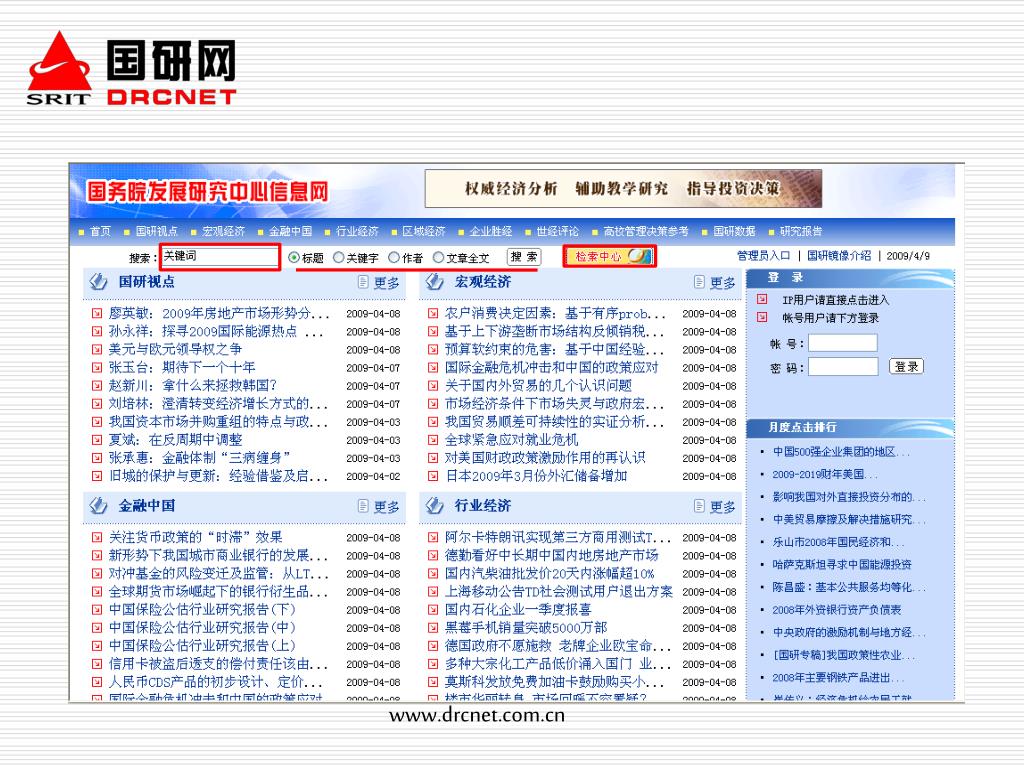1024x768 pixels.
Task: Open the 行业经济 nav item
Action: (x=357, y=231)
